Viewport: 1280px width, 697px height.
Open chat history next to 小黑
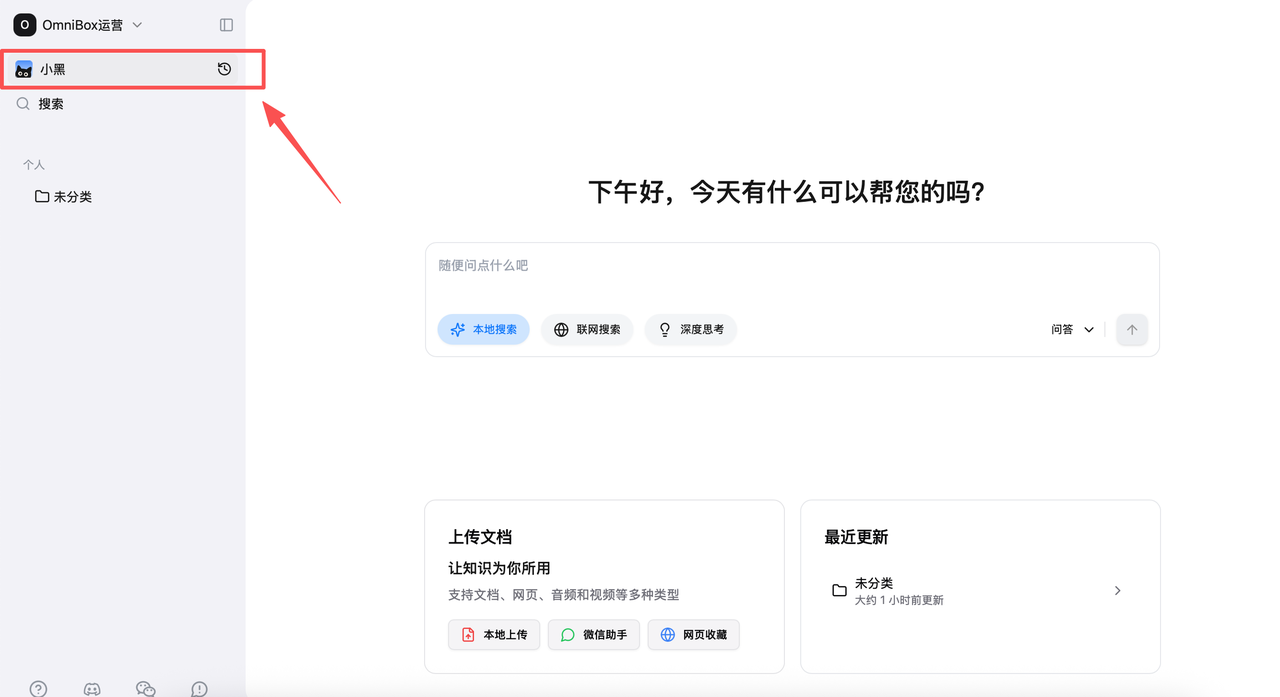224,69
